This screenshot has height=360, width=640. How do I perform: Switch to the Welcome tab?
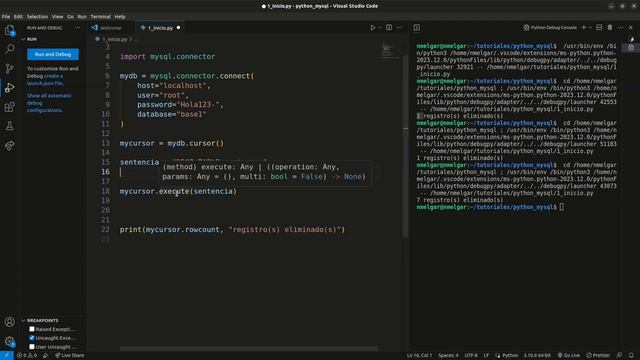(x=111, y=28)
